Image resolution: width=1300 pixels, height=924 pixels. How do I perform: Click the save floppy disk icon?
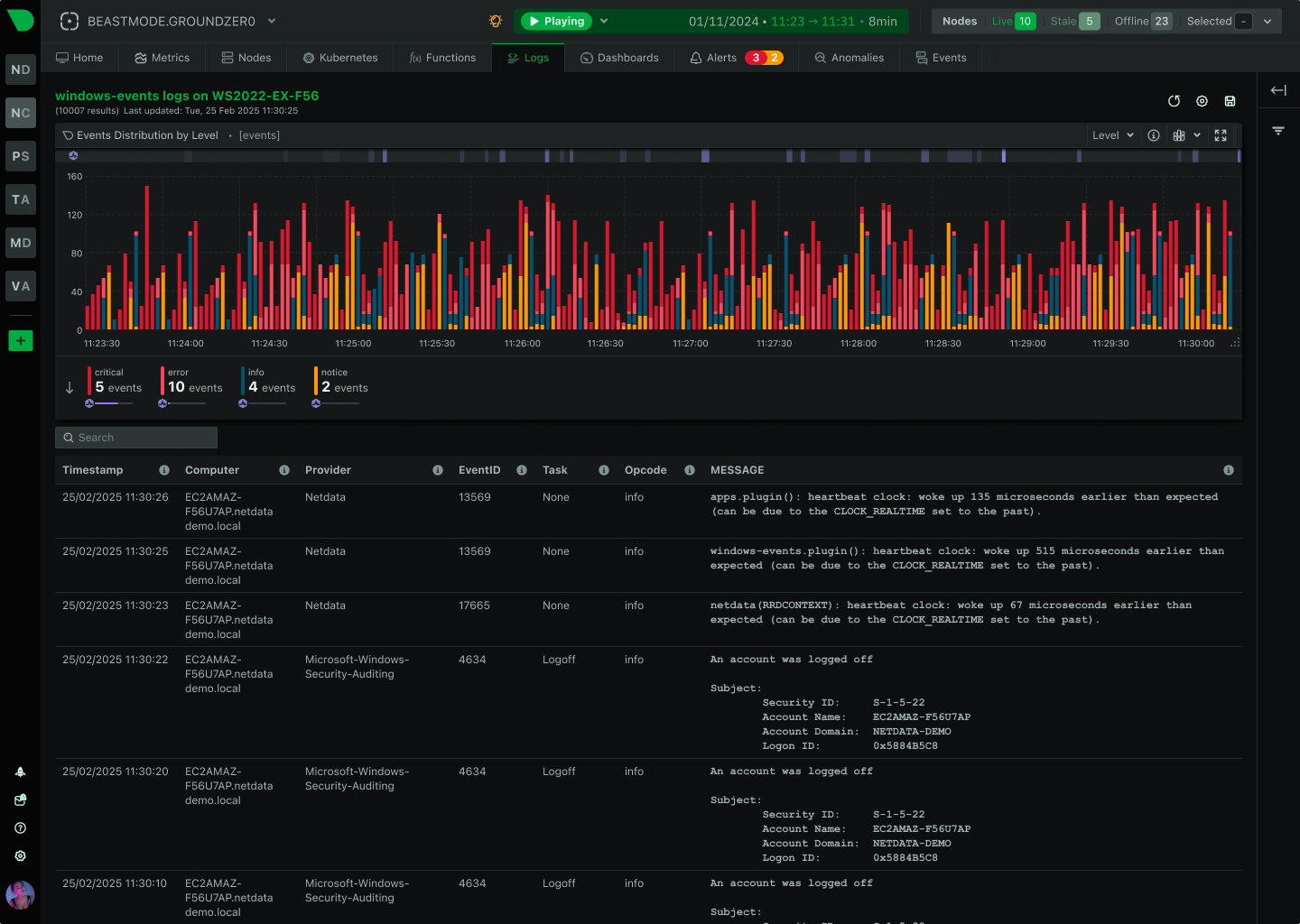point(1230,101)
